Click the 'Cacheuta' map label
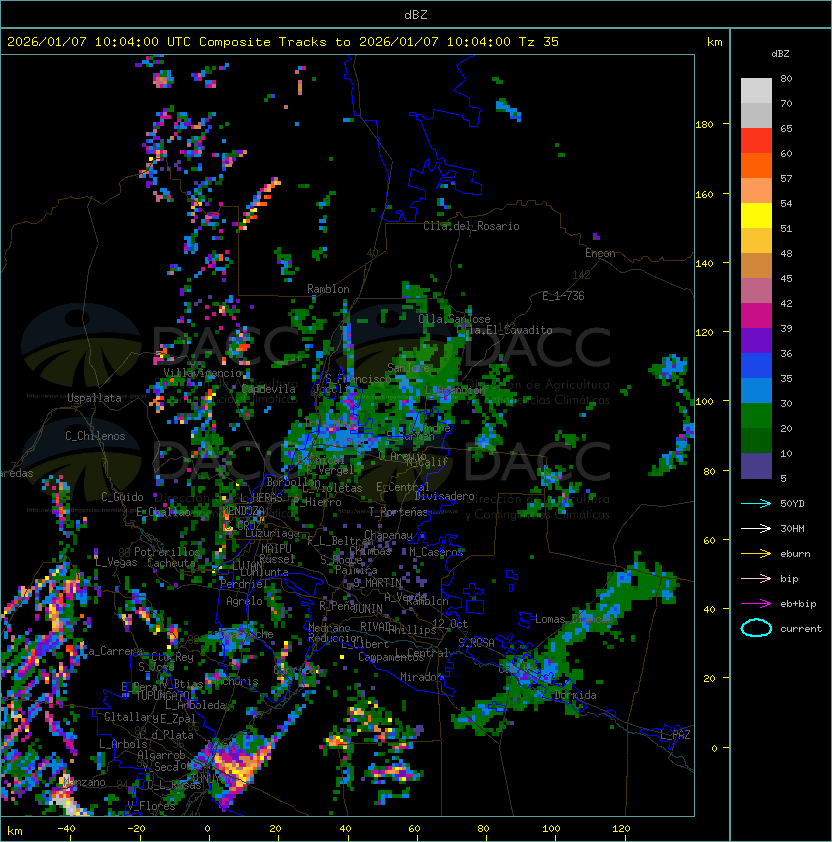 (x=171, y=563)
